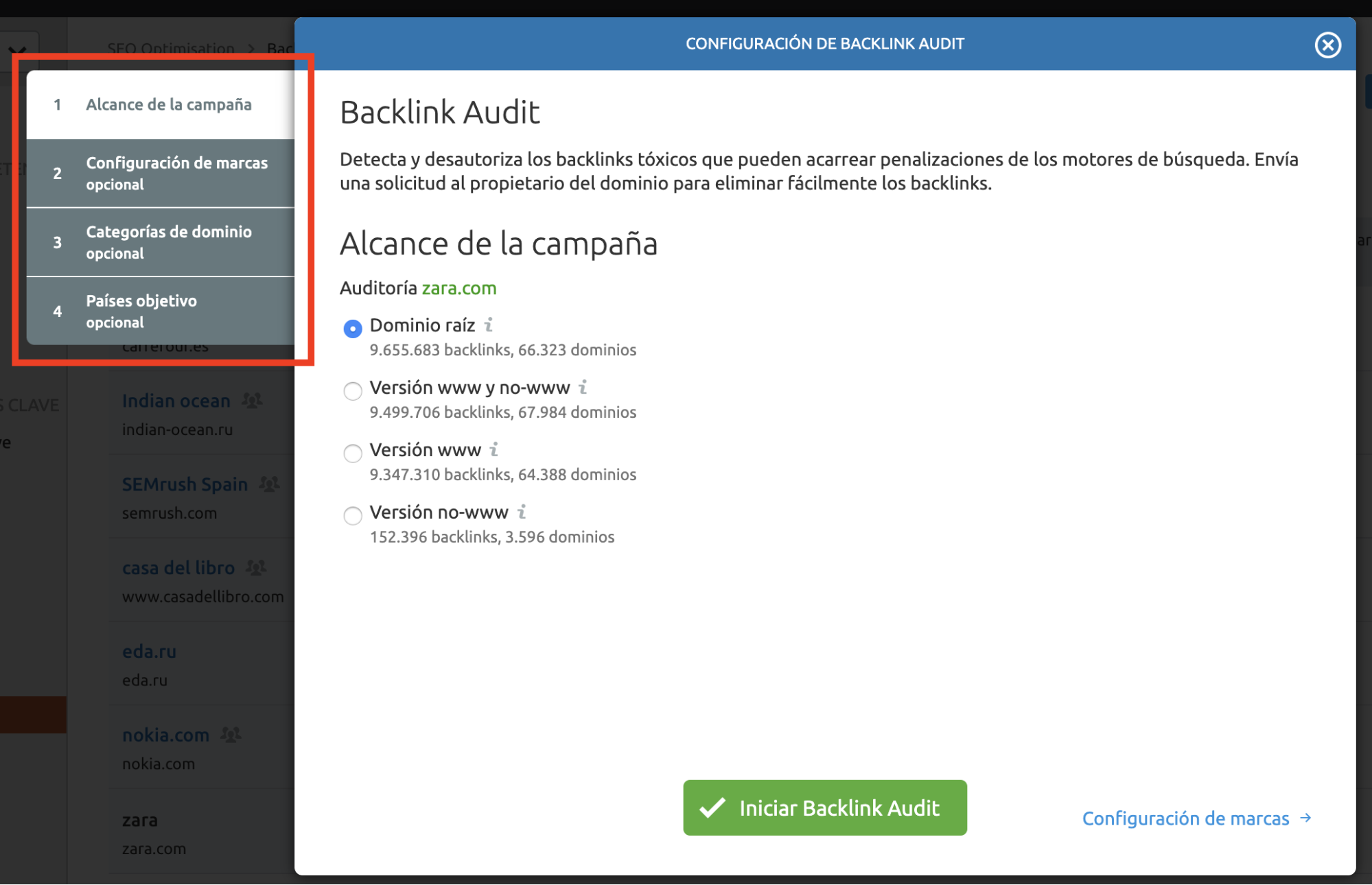Open the zara.com domain link

click(x=459, y=288)
